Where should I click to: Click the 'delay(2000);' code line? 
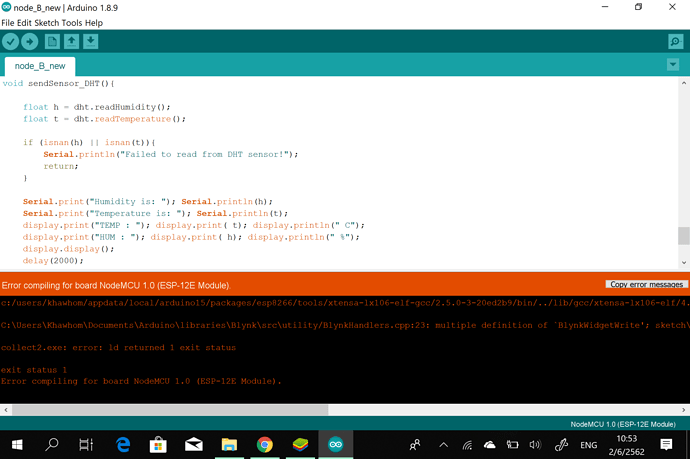(53, 261)
